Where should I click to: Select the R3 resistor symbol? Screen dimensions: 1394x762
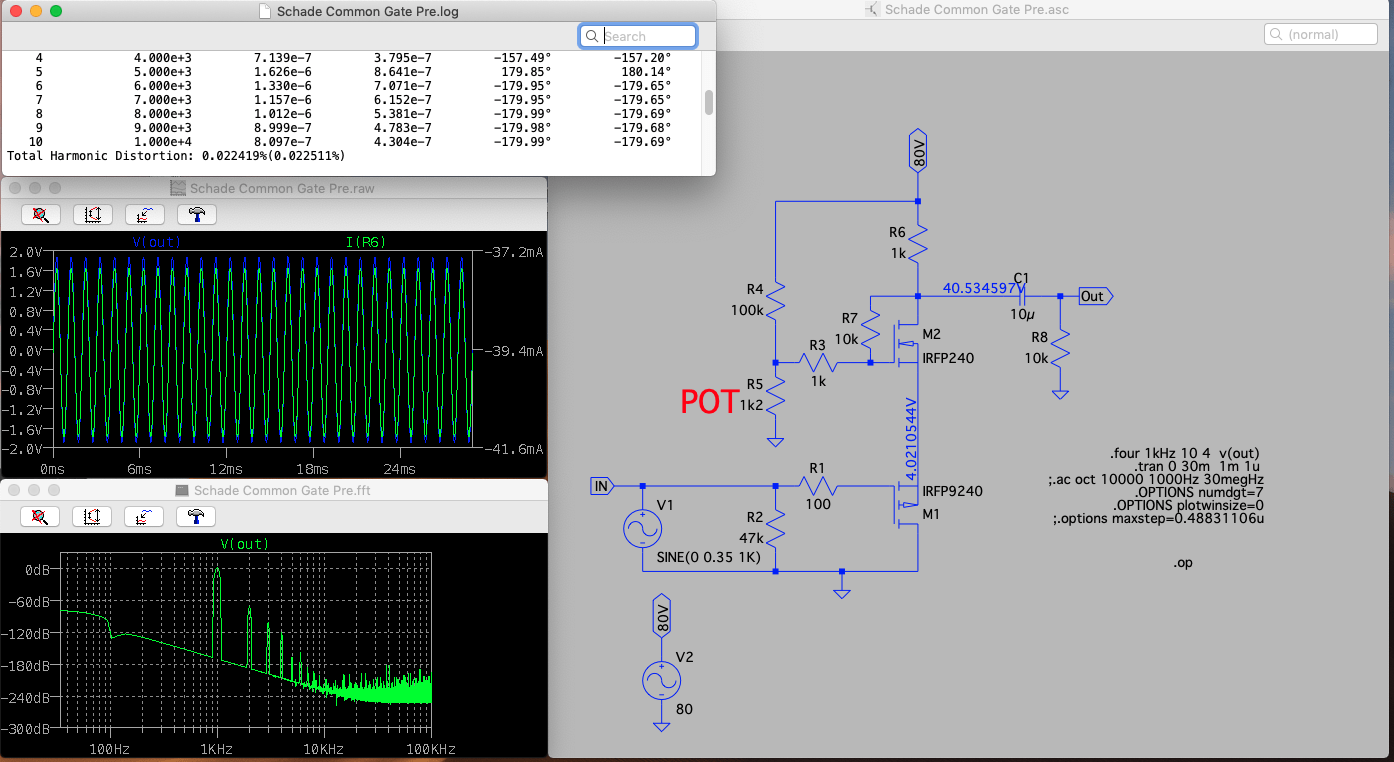(820, 362)
